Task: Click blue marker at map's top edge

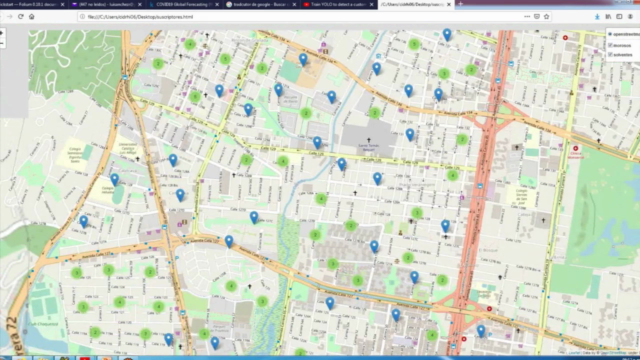Action: [447, 35]
